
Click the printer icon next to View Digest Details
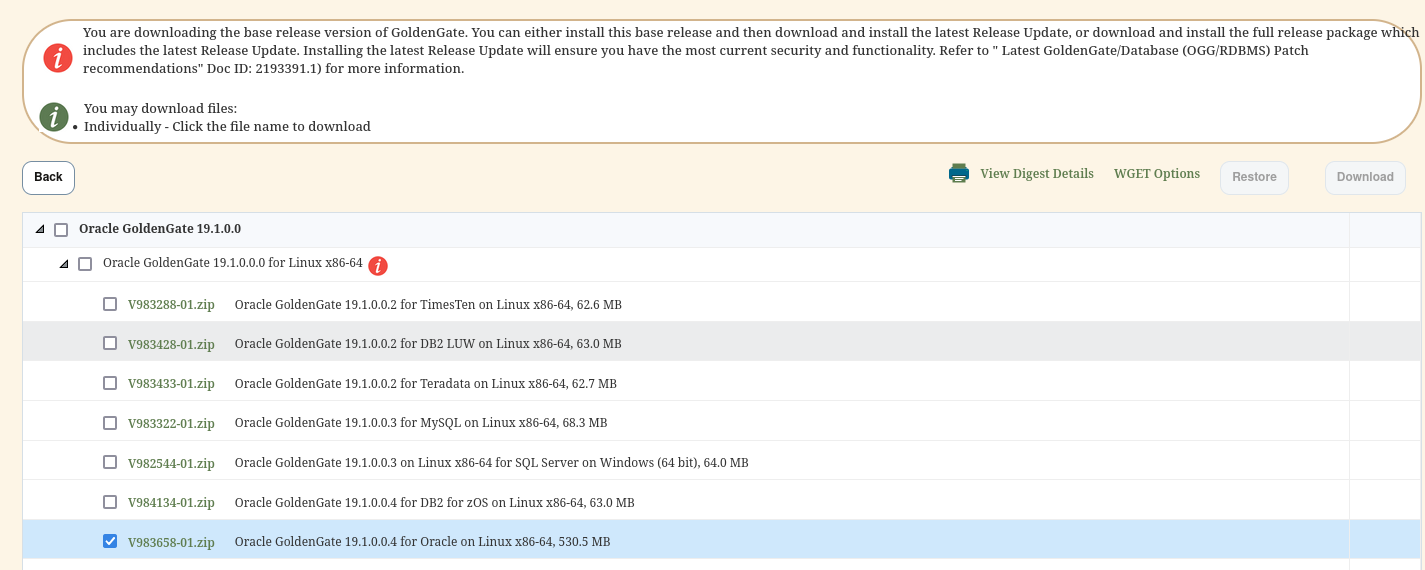coord(959,173)
